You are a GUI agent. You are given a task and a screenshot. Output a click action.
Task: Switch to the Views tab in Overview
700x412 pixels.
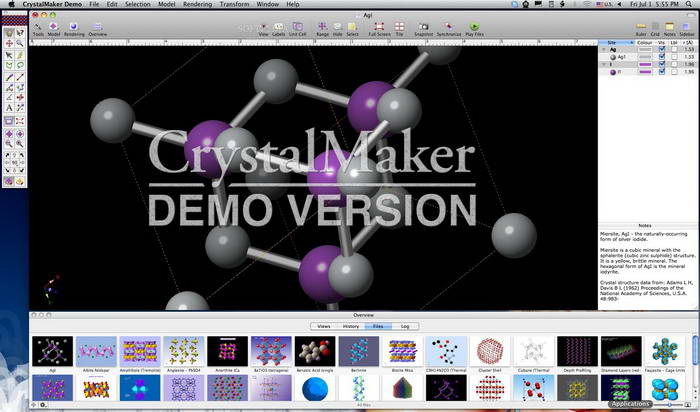pos(324,326)
